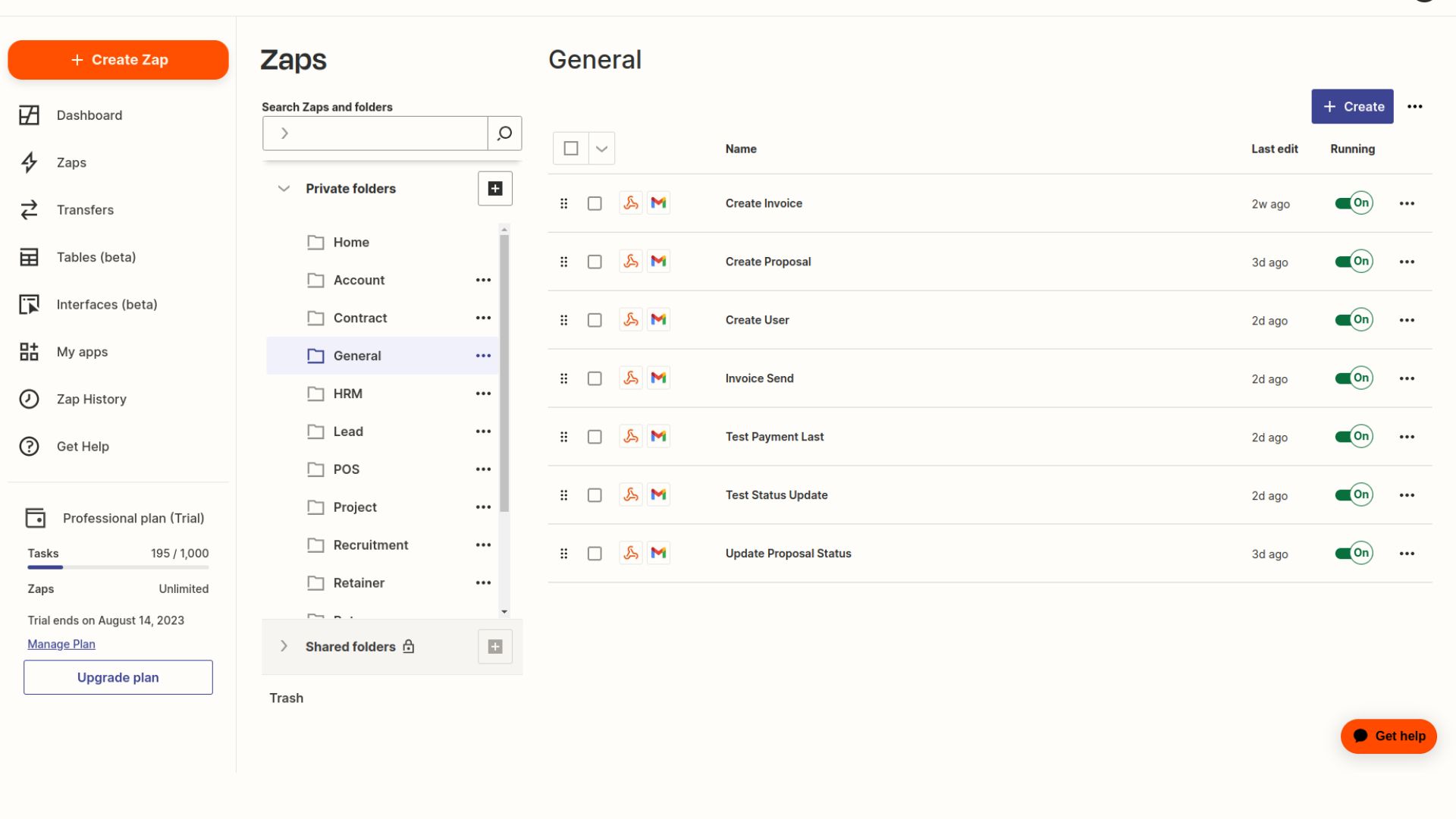Click the folder list scrollbar
This screenshot has width=1456, height=819.
[x=504, y=372]
